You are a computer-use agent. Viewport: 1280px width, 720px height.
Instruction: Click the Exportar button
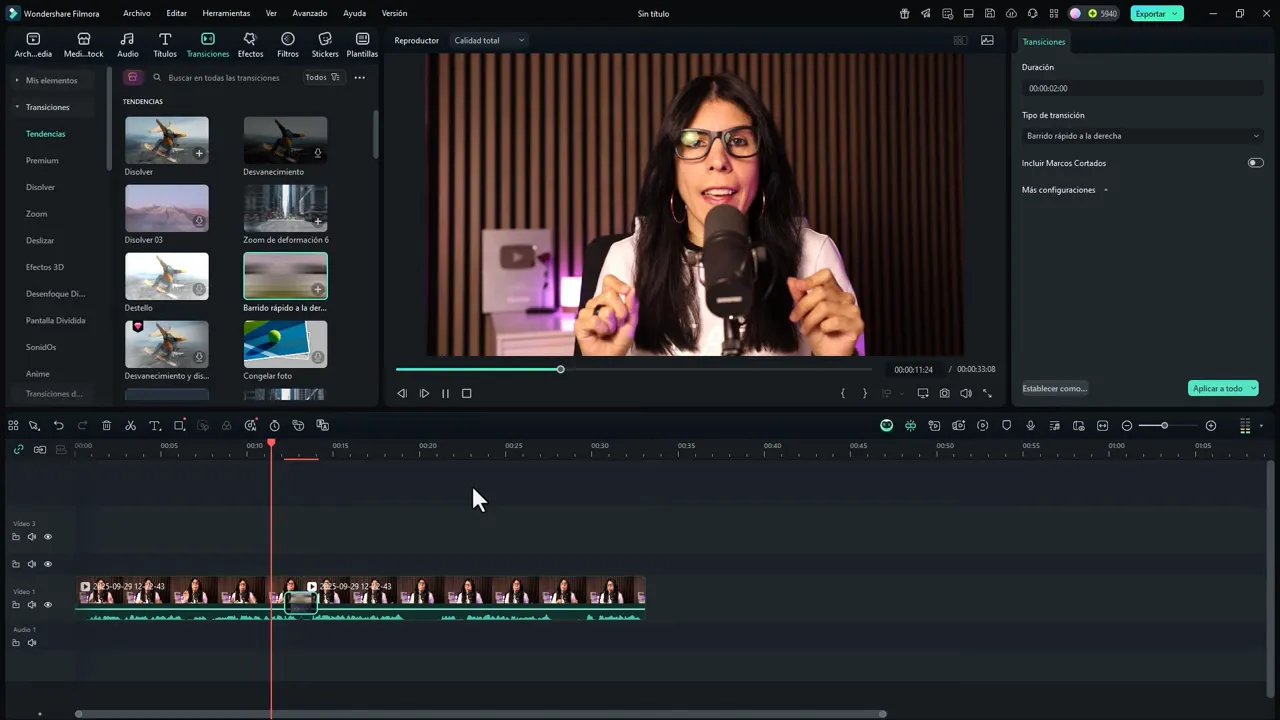coord(1151,14)
